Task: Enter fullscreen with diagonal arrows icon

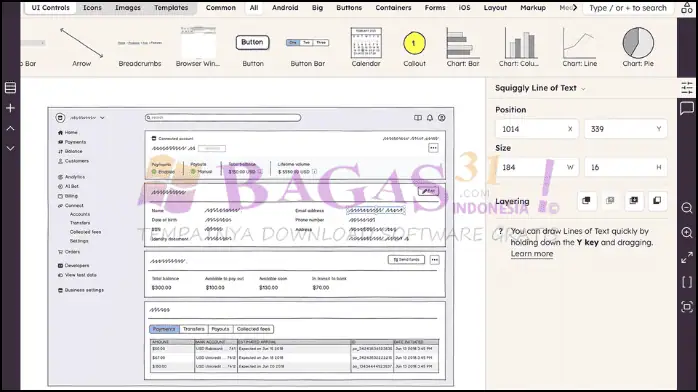Action: click(x=687, y=258)
